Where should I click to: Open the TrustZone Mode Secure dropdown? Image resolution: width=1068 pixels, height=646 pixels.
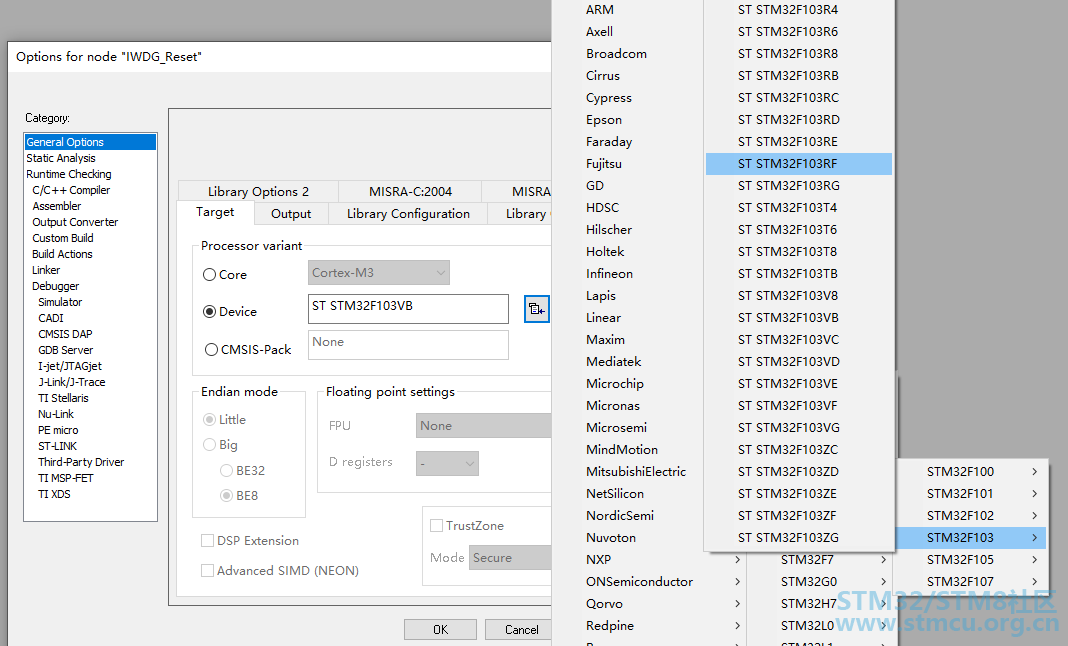coord(510,557)
